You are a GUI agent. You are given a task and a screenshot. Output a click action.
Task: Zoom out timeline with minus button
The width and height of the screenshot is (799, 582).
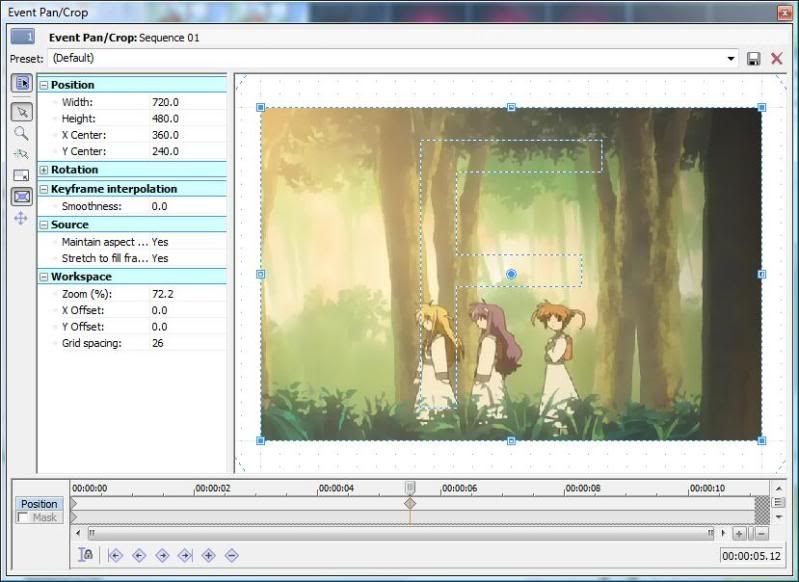(x=762, y=534)
